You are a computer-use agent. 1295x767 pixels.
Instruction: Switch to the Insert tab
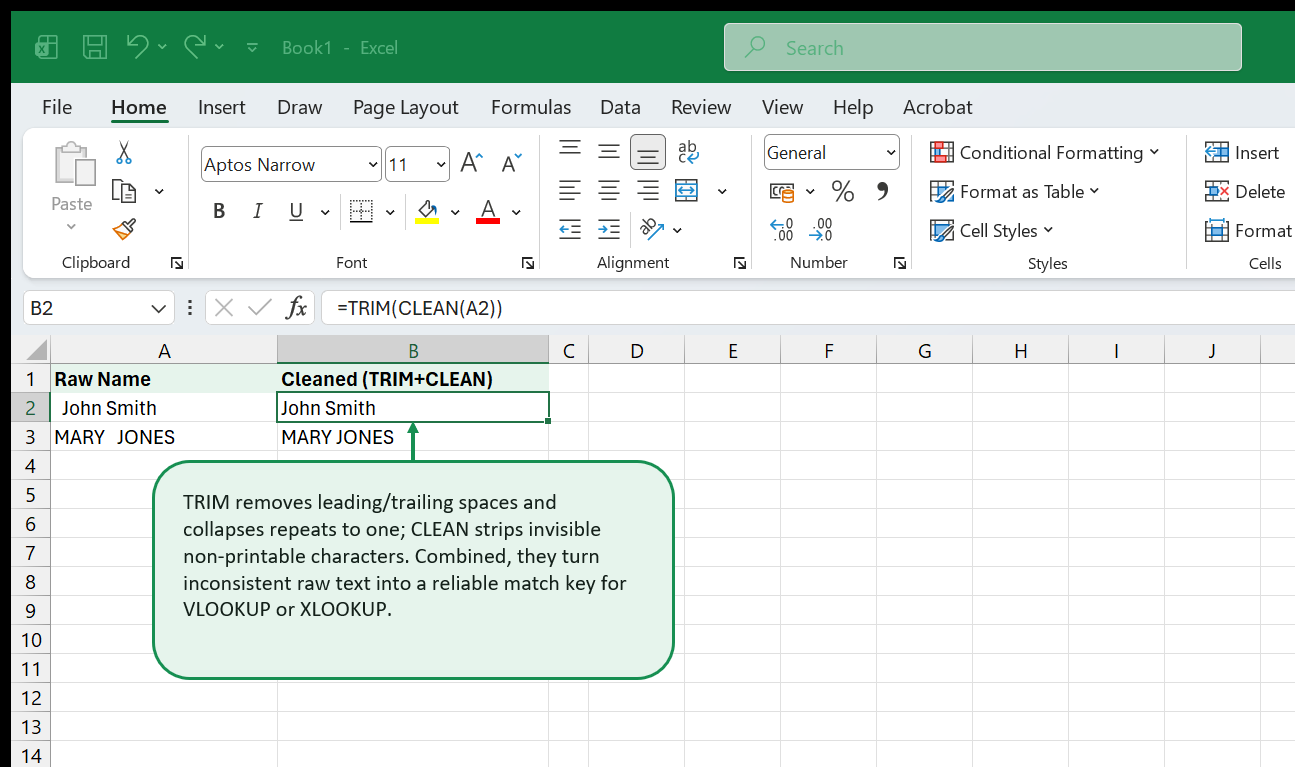click(222, 107)
